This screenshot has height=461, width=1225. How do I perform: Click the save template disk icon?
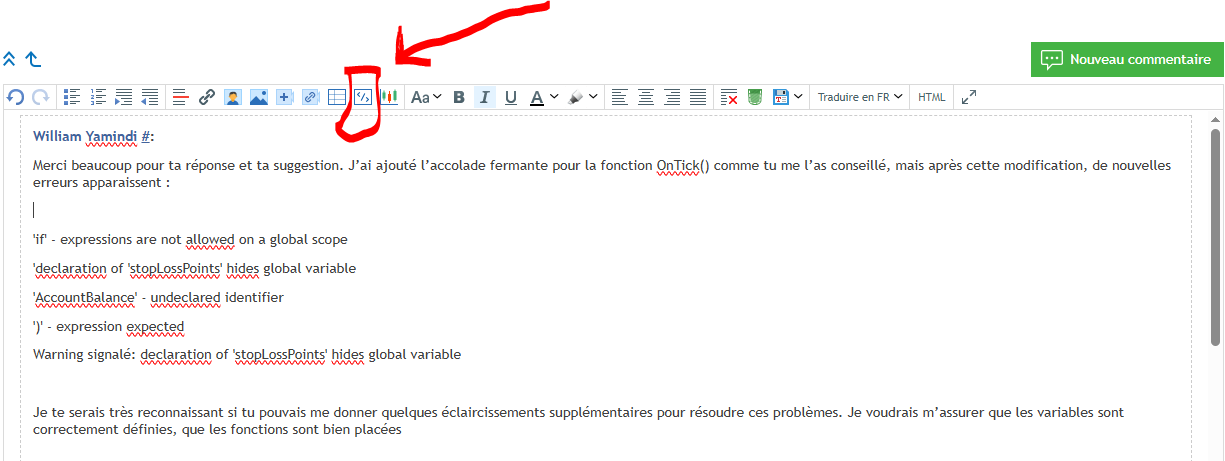click(781, 97)
